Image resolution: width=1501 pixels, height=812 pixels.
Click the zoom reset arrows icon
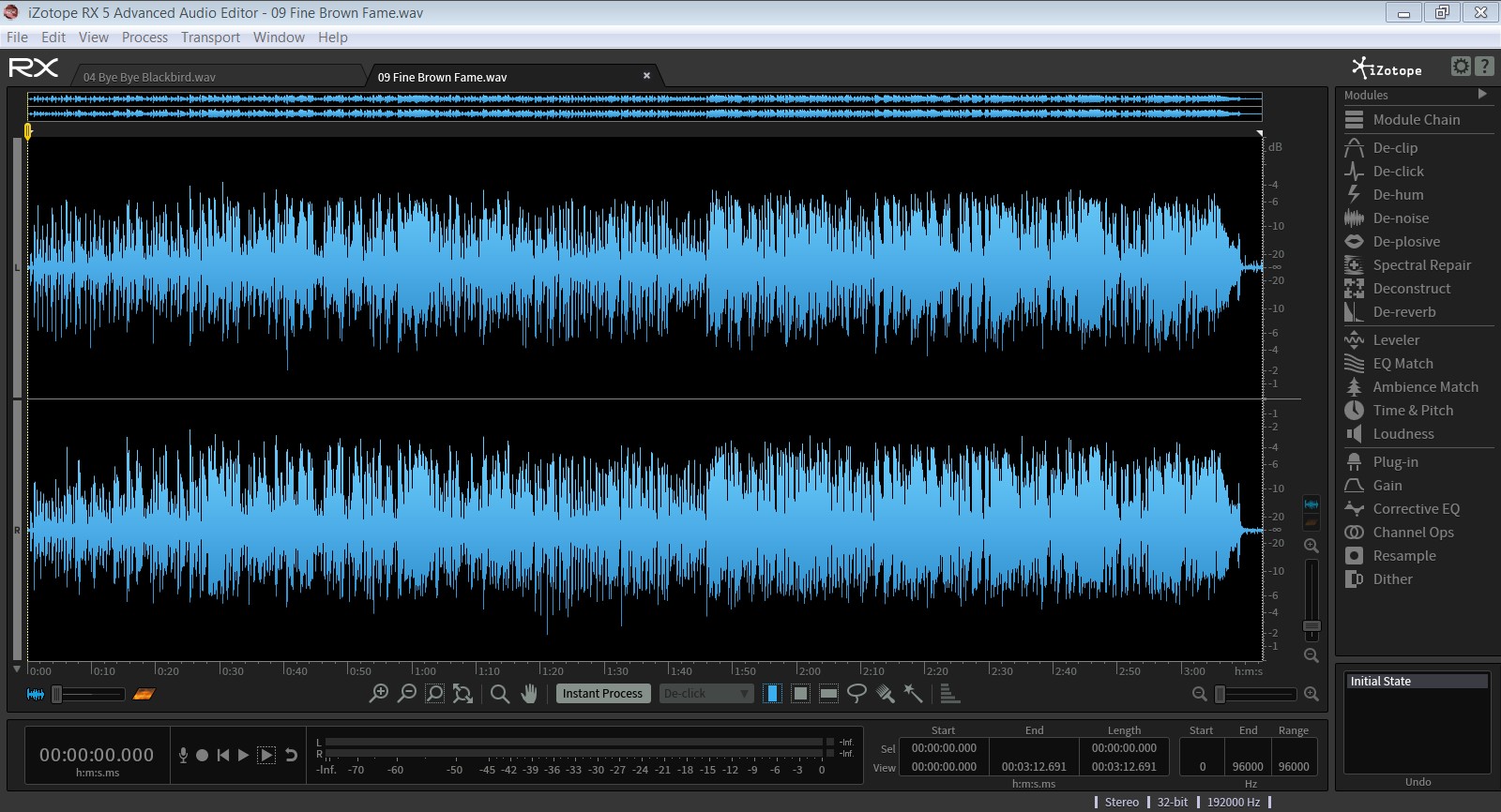pos(462,694)
